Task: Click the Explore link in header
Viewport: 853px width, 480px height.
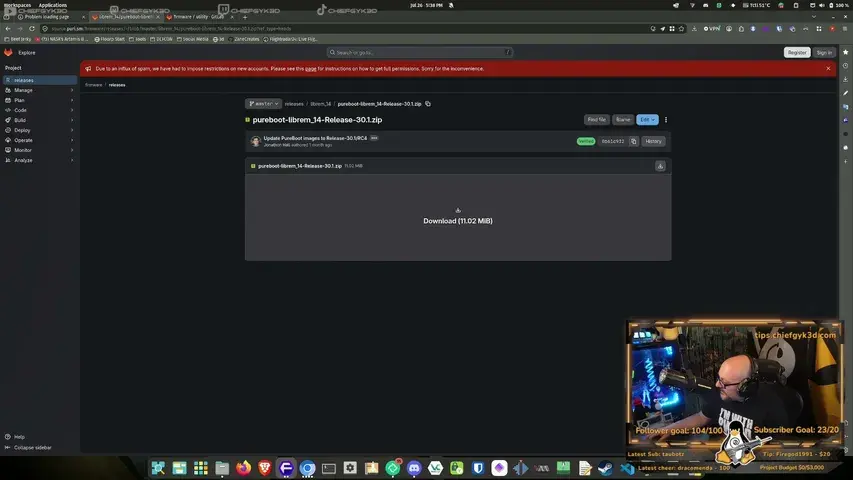Action: tap(27, 53)
